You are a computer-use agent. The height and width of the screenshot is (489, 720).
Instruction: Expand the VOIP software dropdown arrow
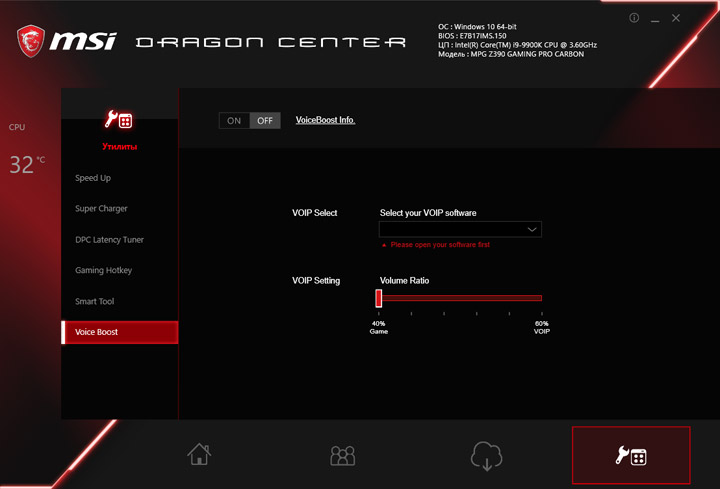click(532, 229)
